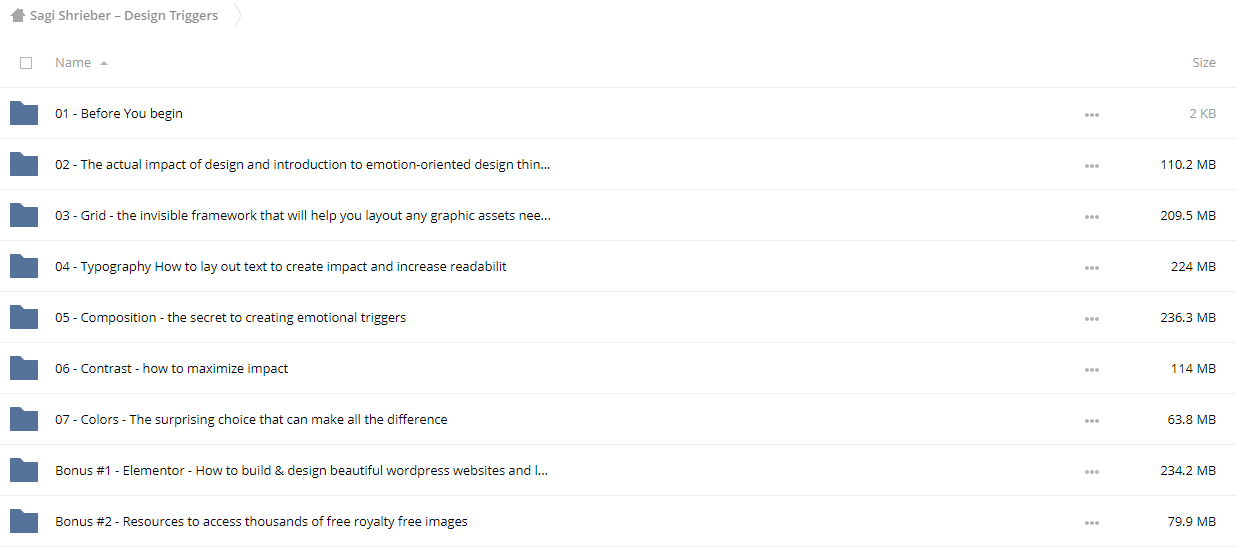
Task: Click the folder icon of 03 - Grid
Action: tap(24, 215)
